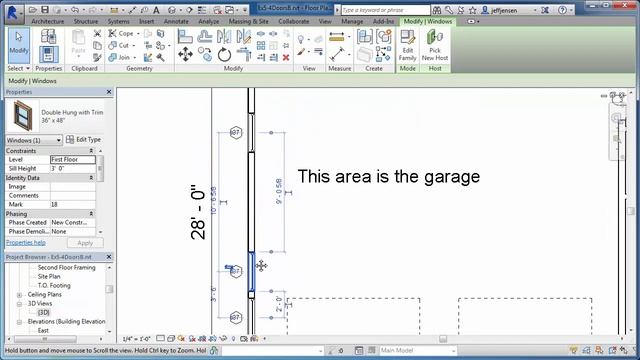The height and width of the screenshot is (360, 640).
Task: Select the Rotate tool icon
Action: point(224,54)
